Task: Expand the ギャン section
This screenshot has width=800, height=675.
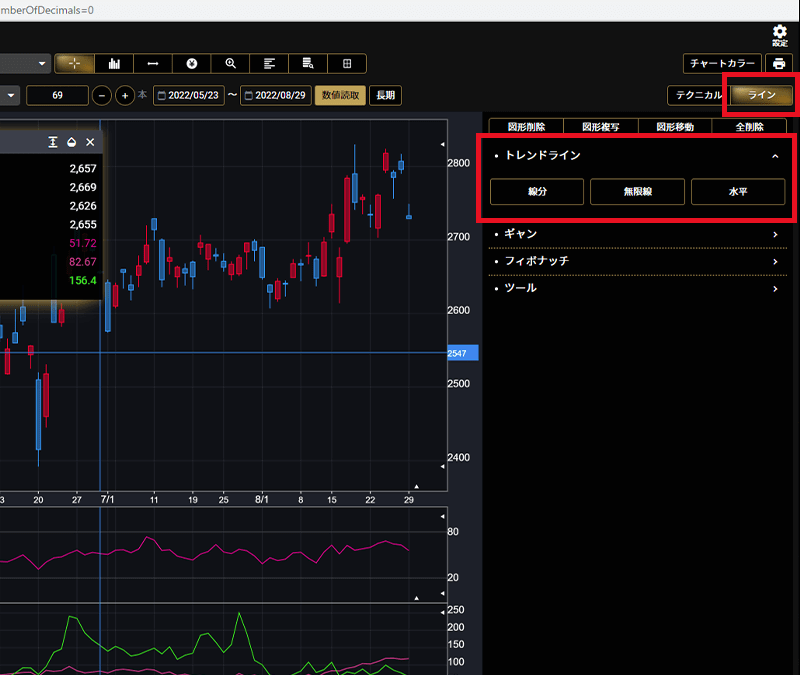Action: 638,234
